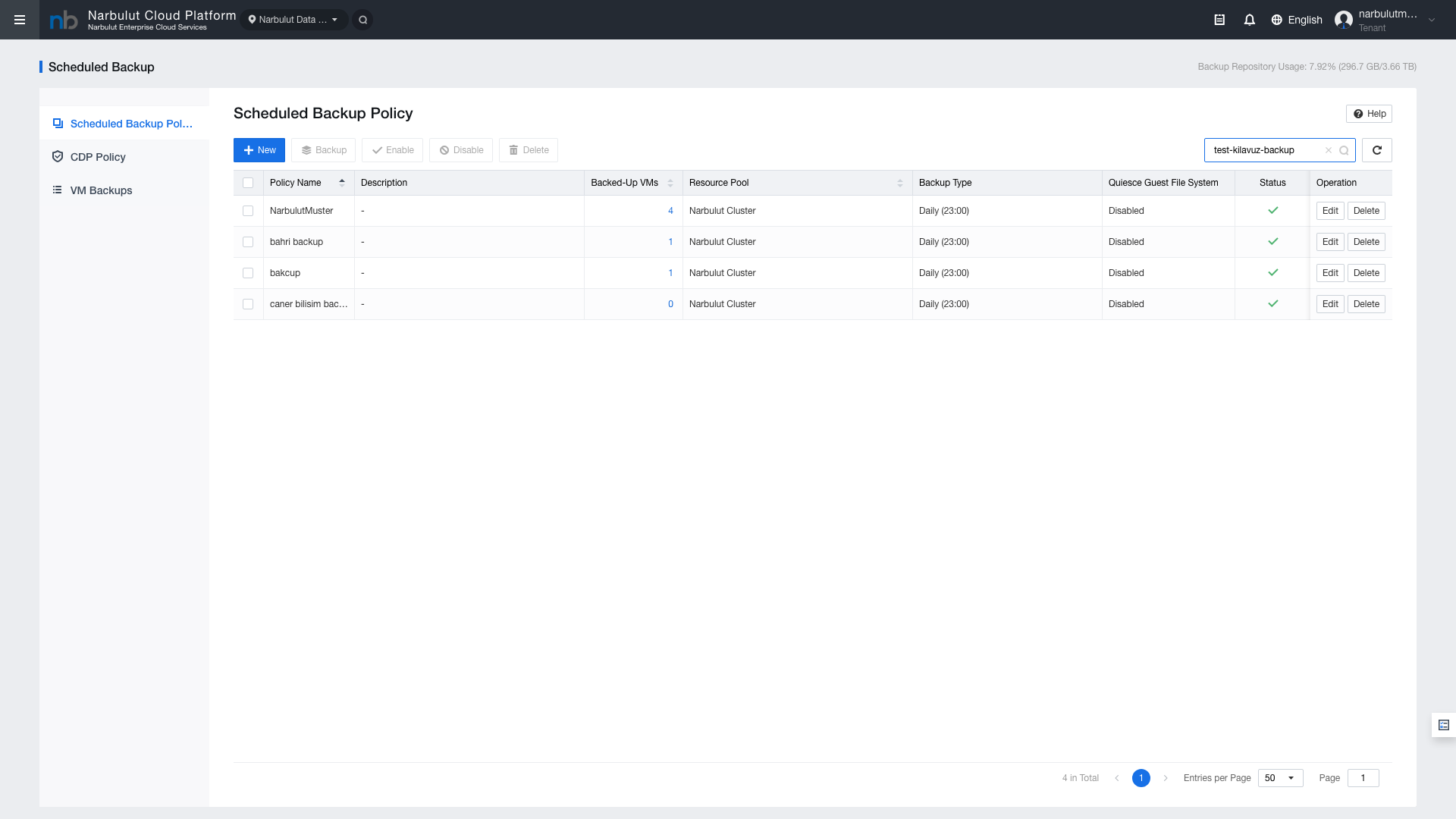Check the NarbulutMuster policy row
The width and height of the screenshot is (1456, 819).
pyautogui.click(x=248, y=211)
